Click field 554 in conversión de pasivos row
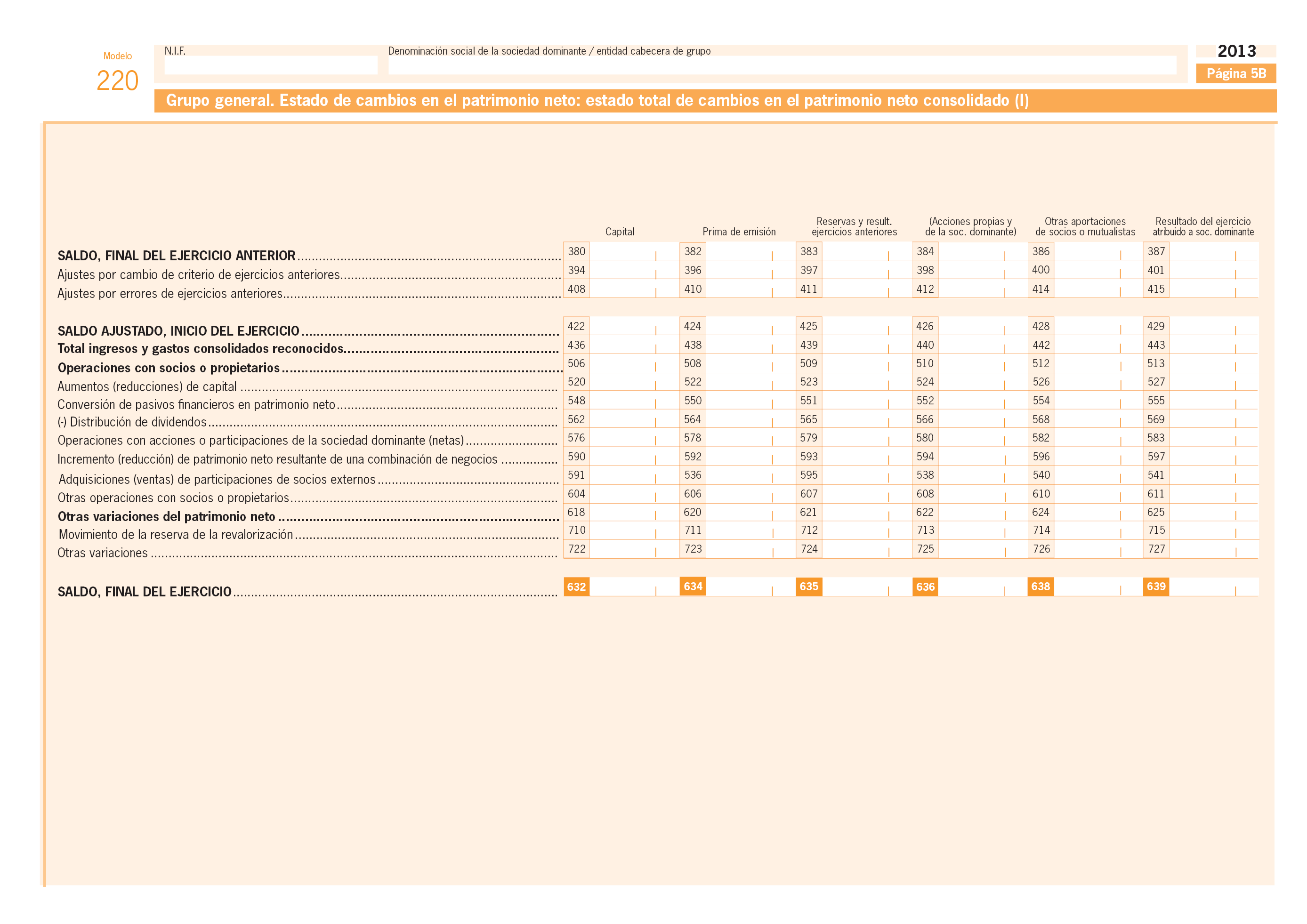Image resolution: width=1307 pixels, height=924 pixels. tap(1098, 400)
